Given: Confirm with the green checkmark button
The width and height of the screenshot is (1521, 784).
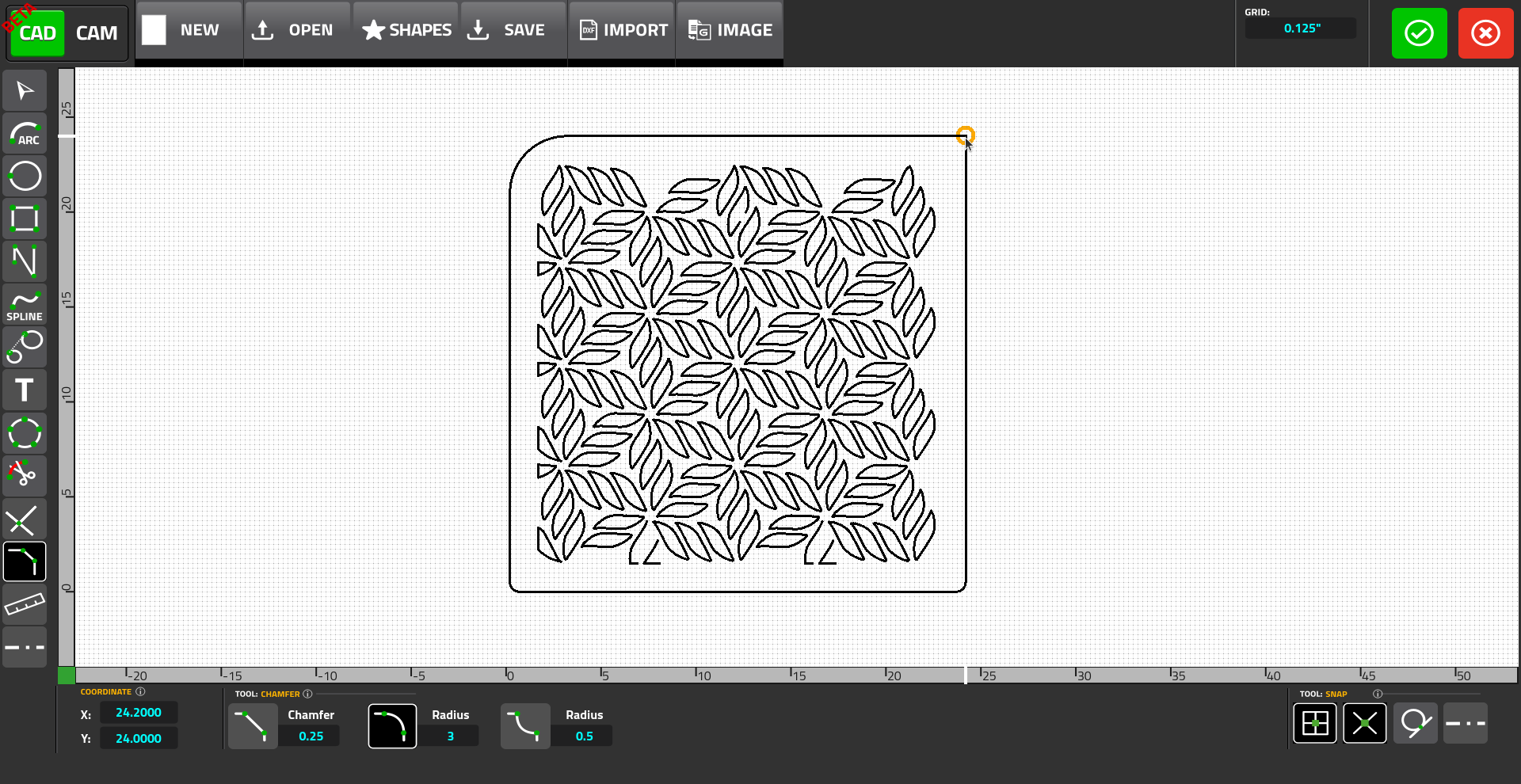Looking at the screenshot, I should pos(1419,32).
